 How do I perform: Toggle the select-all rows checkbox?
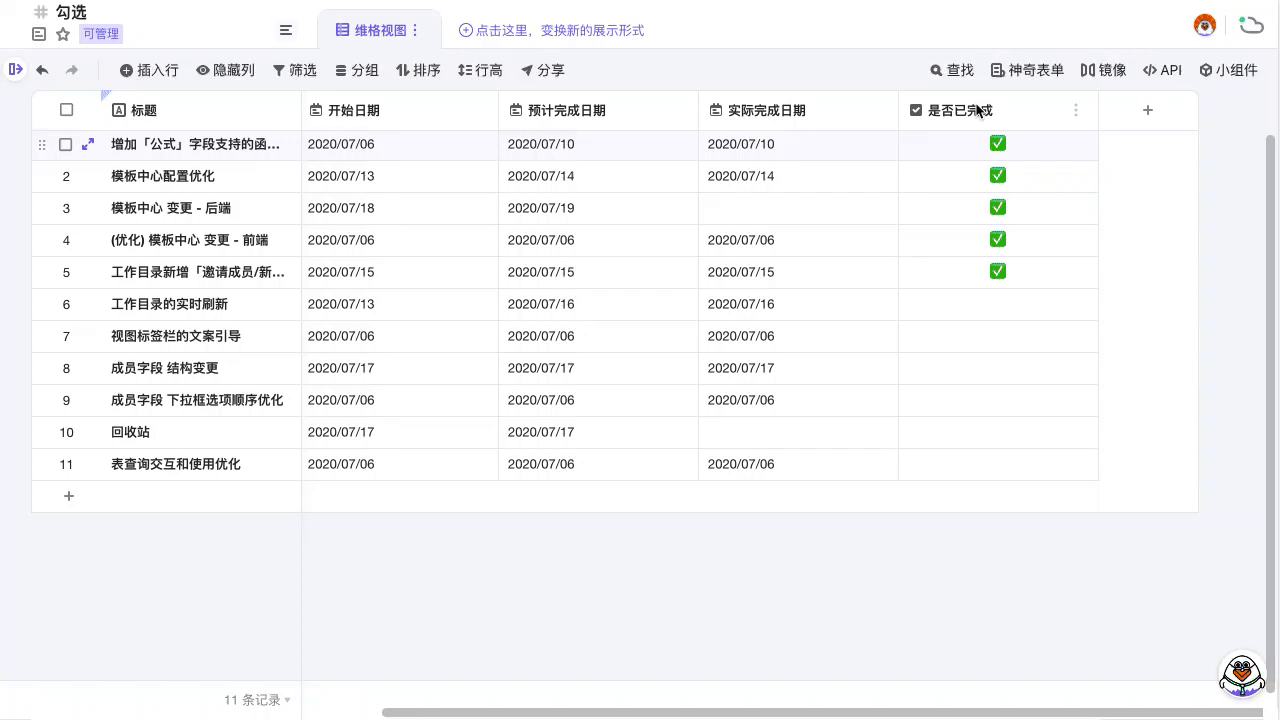point(66,110)
